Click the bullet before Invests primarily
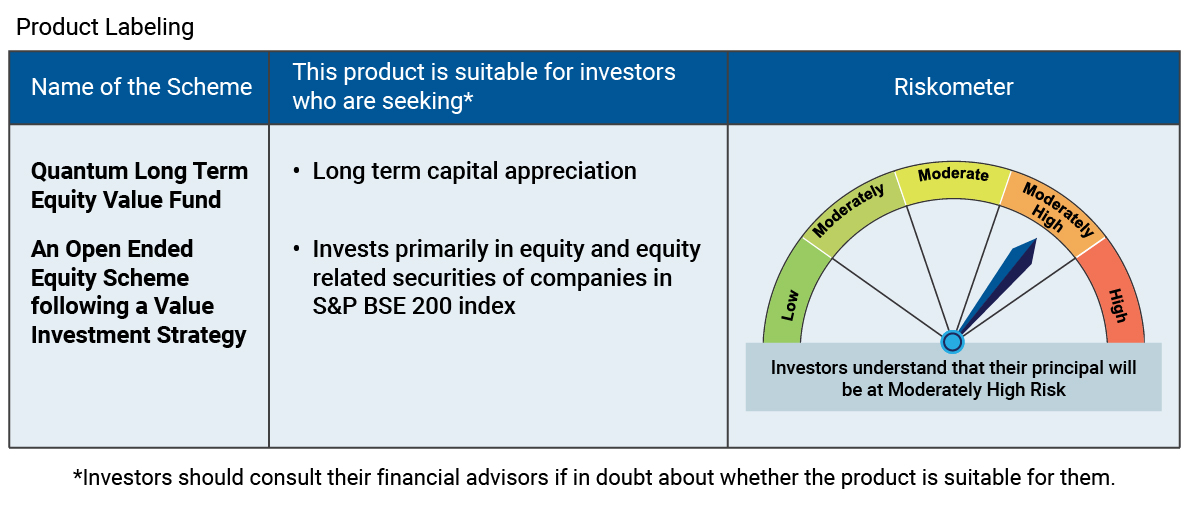The height and width of the screenshot is (511, 1189). click(x=296, y=250)
